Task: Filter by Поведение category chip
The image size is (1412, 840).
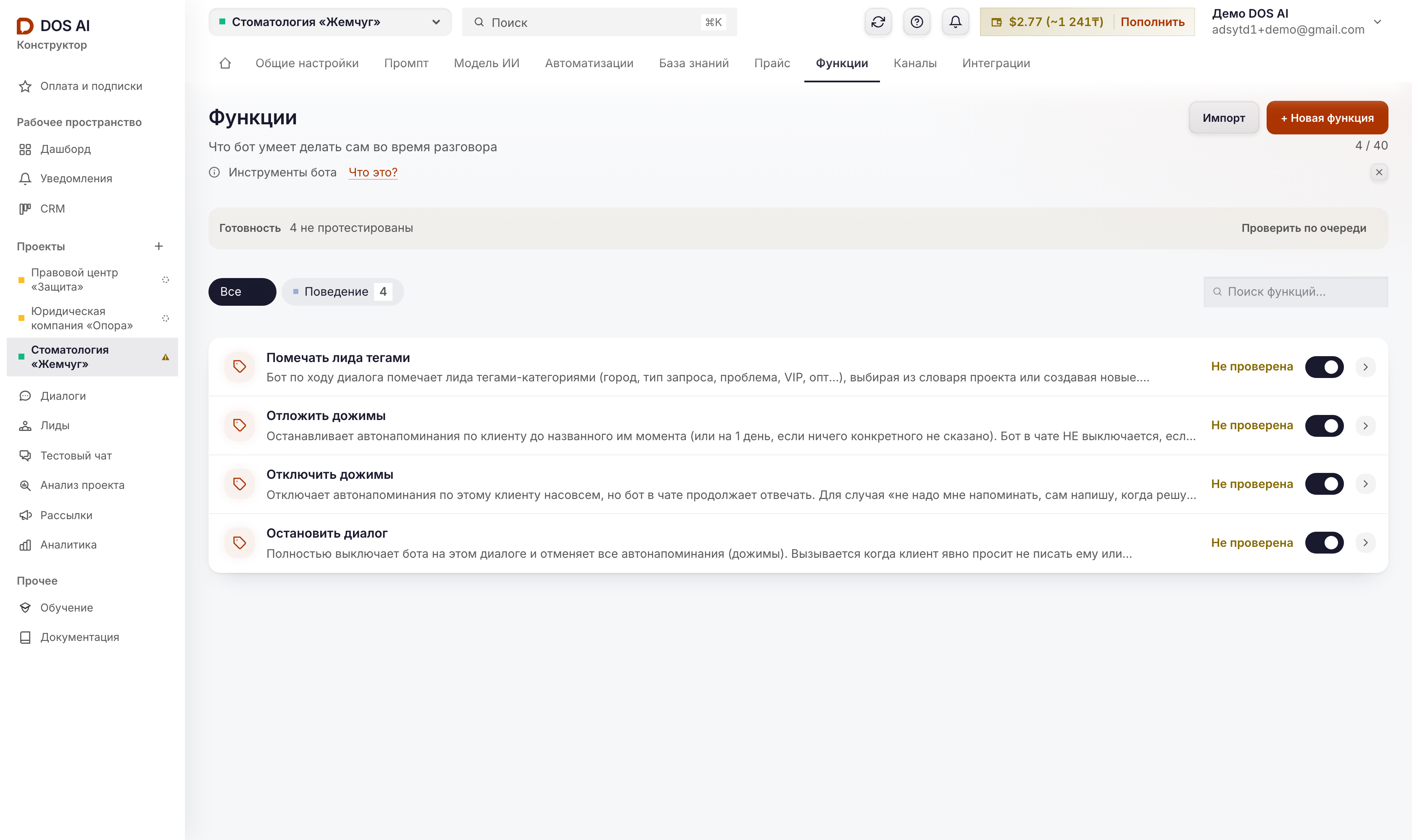Action: [342, 292]
